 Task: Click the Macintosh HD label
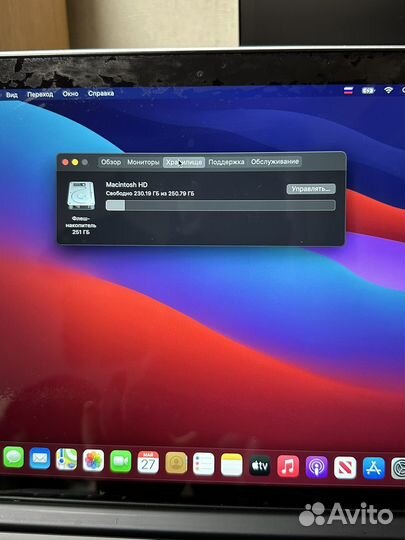pos(126,185)
